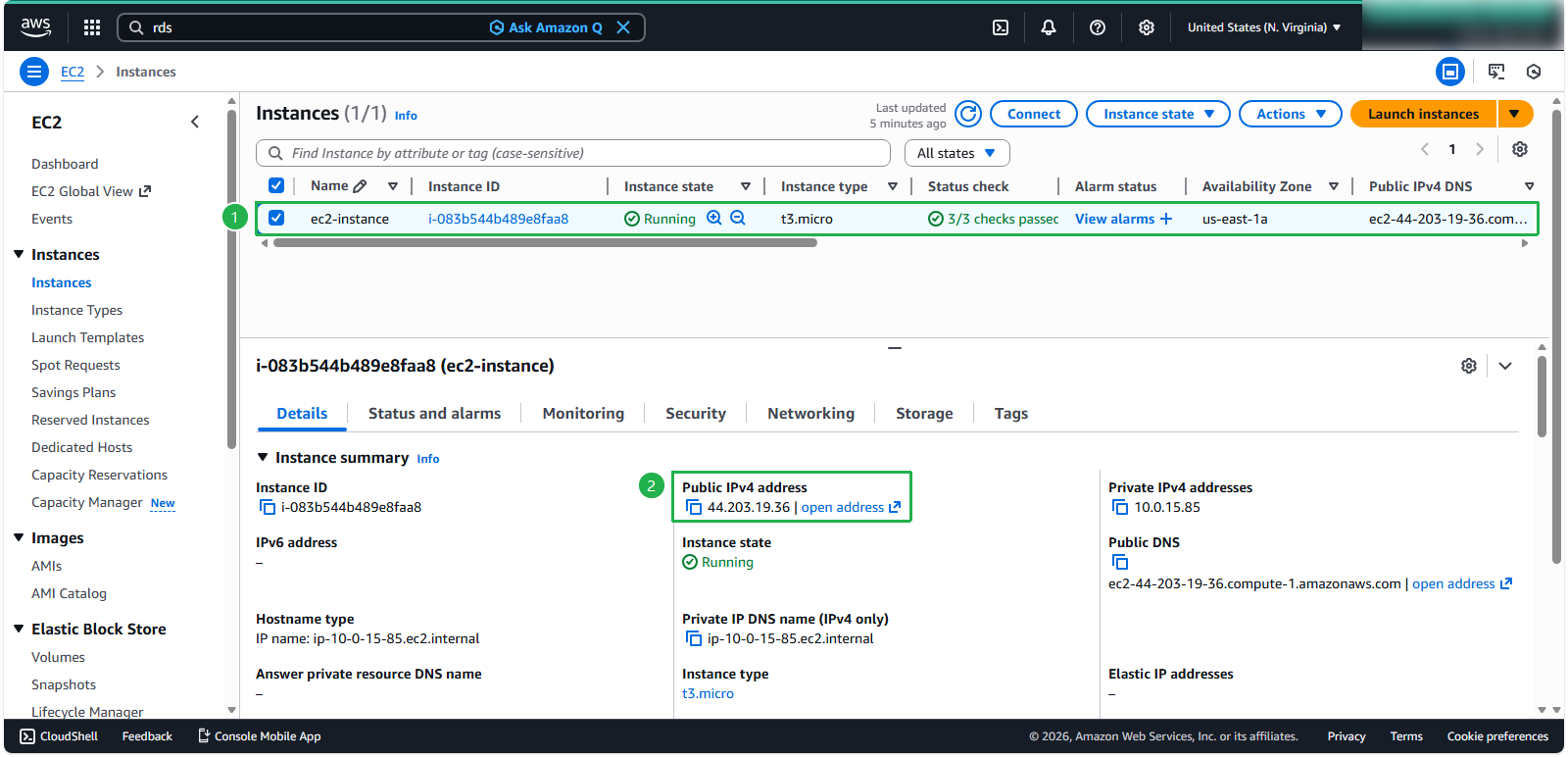
Task: Switch to the Storage tab
Action: pyautogui.click(x=924, y=414)
